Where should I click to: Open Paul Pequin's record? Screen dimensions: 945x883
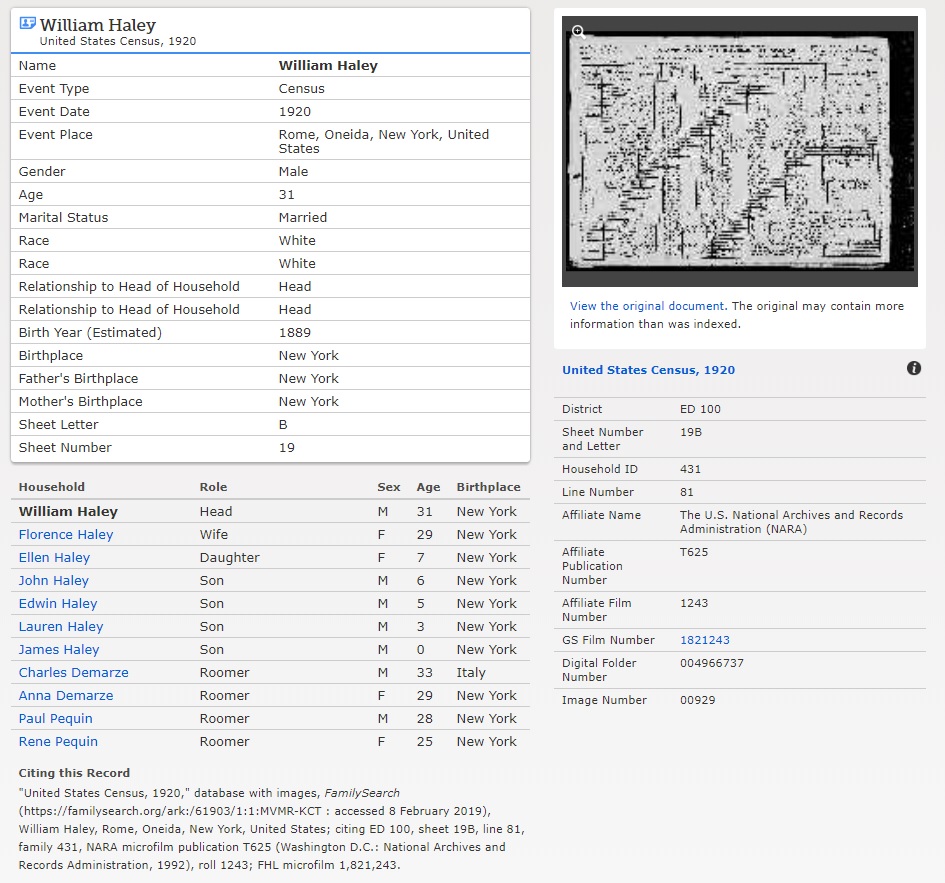coord(55,718)
